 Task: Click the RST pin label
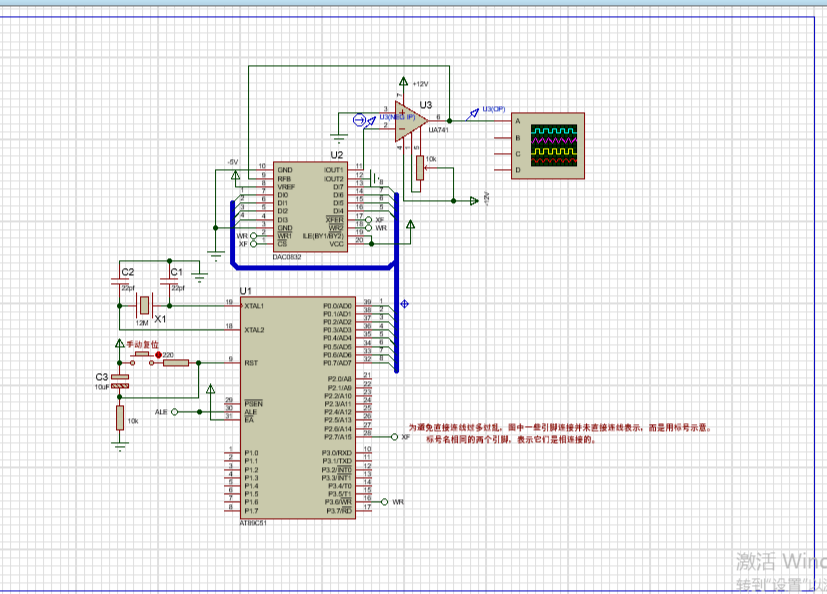pyautogui.click(x=251, y=363)
